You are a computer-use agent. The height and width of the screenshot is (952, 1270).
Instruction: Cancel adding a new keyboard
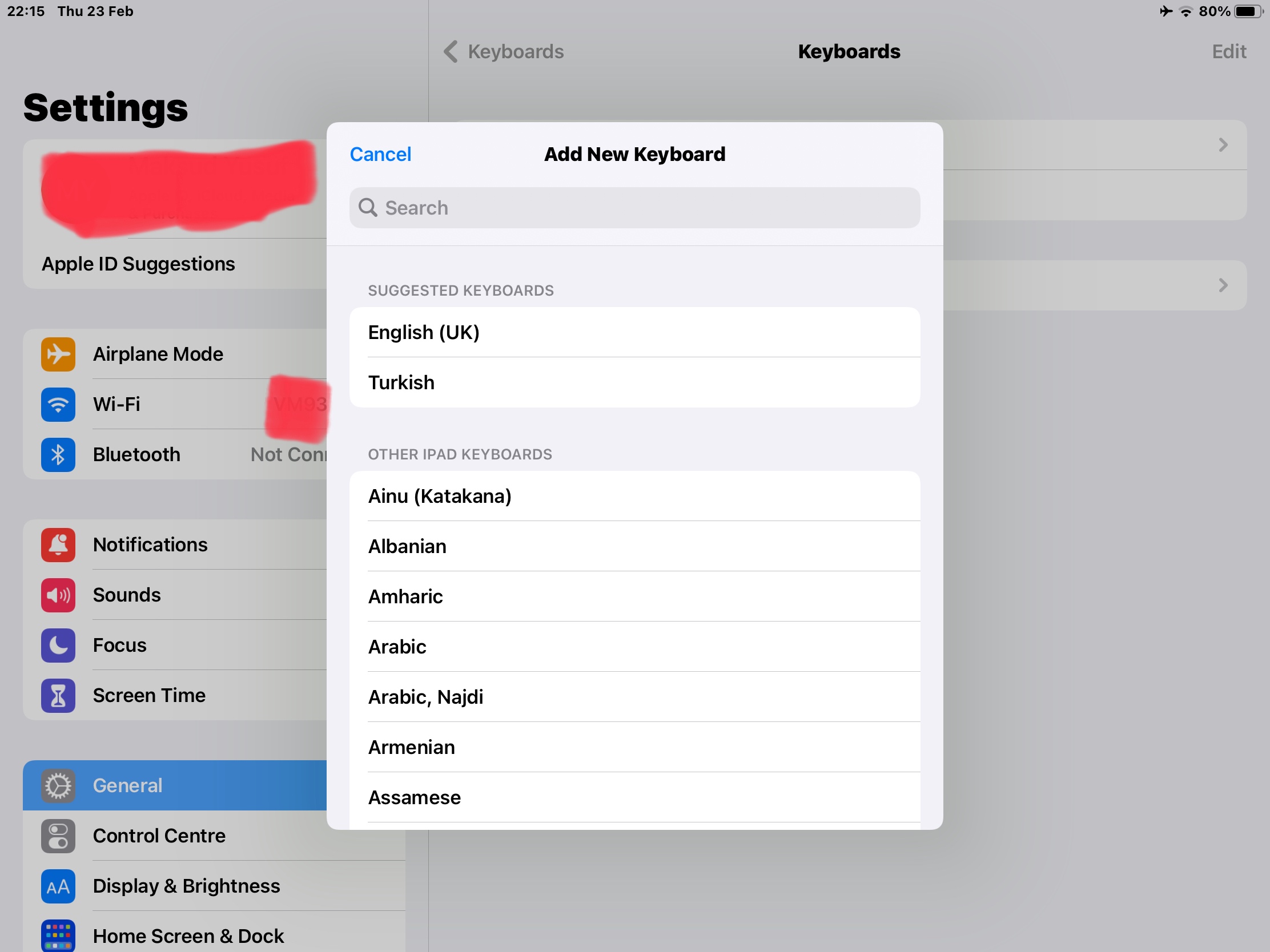(380, 154)
